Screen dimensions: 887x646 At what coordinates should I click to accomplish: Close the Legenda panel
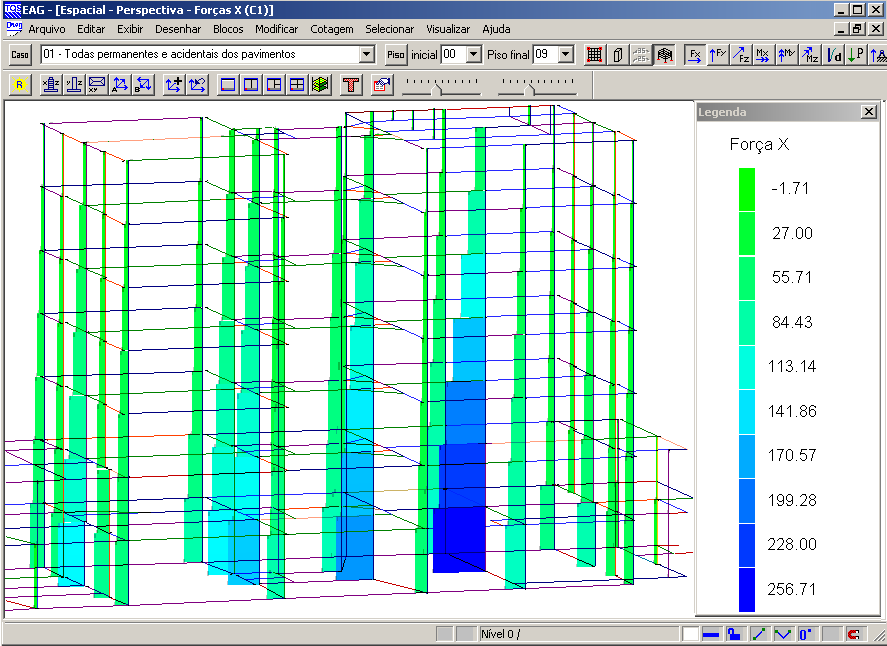pos(869,112)
